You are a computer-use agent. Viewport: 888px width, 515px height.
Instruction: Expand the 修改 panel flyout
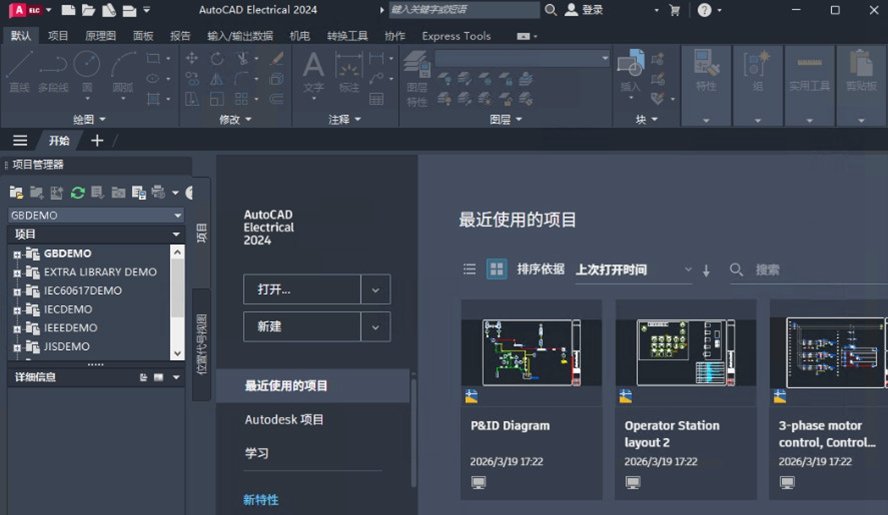tap(235, 119)
